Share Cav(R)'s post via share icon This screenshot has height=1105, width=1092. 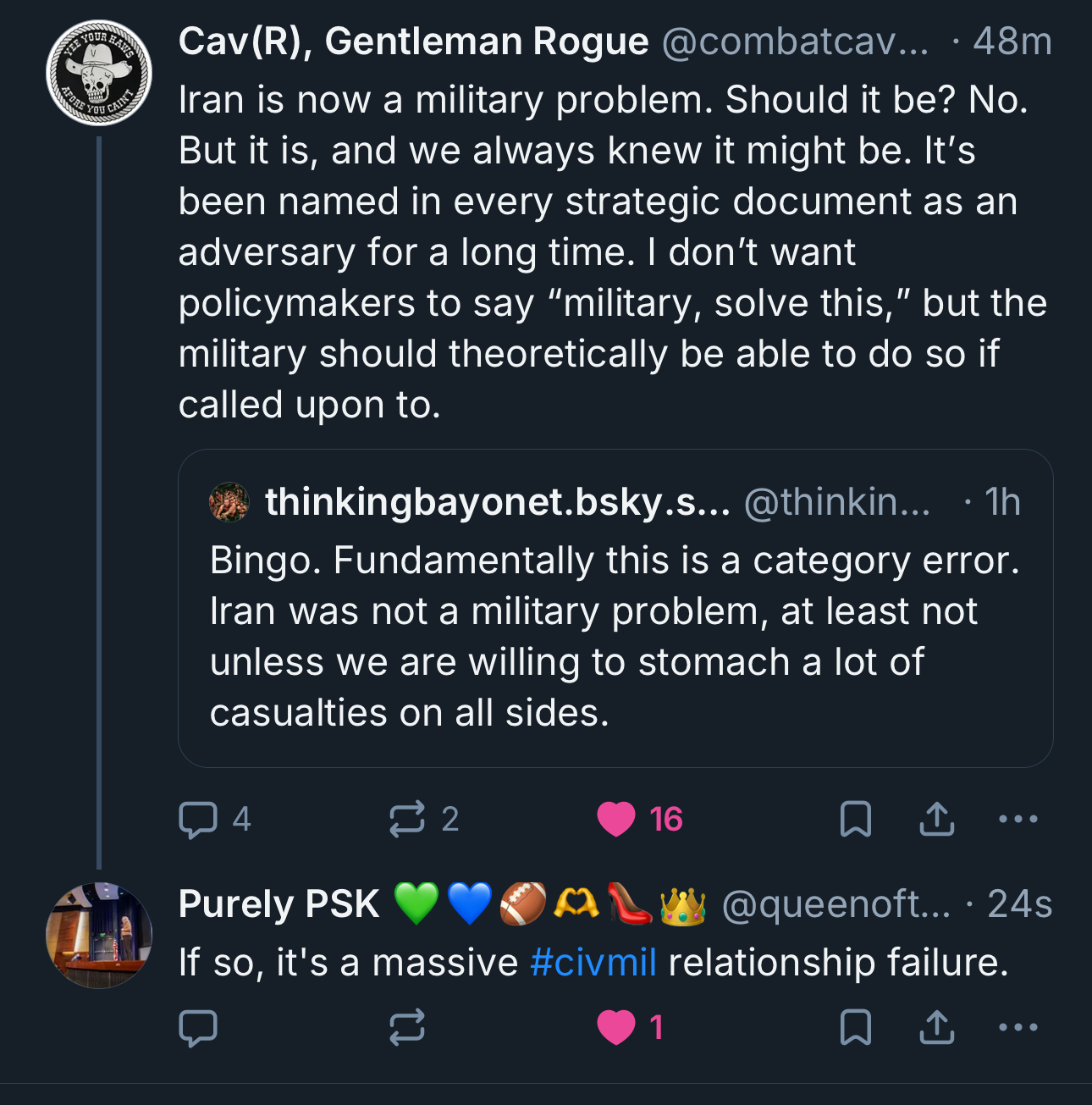936,820
